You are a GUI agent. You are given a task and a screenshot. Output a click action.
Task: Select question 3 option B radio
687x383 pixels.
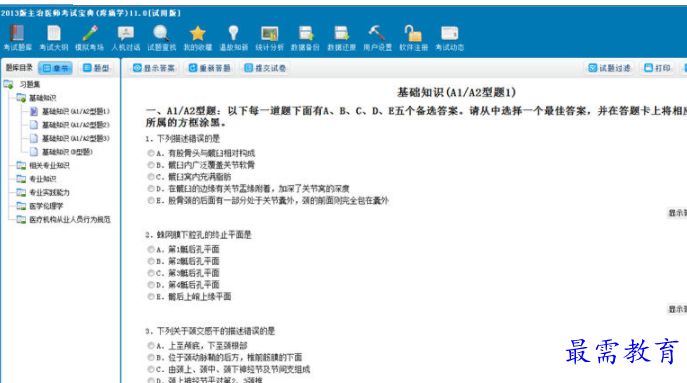point(151,358)
